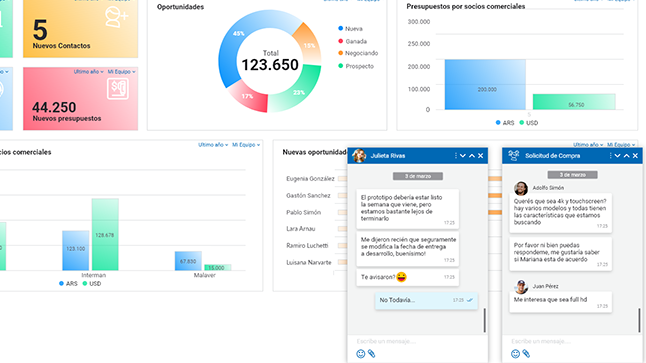Open 'Mi Equipo' dropdown on Nuevos presupuestos card
Screen dimensions: 646x363
click(x=122, y=72)
